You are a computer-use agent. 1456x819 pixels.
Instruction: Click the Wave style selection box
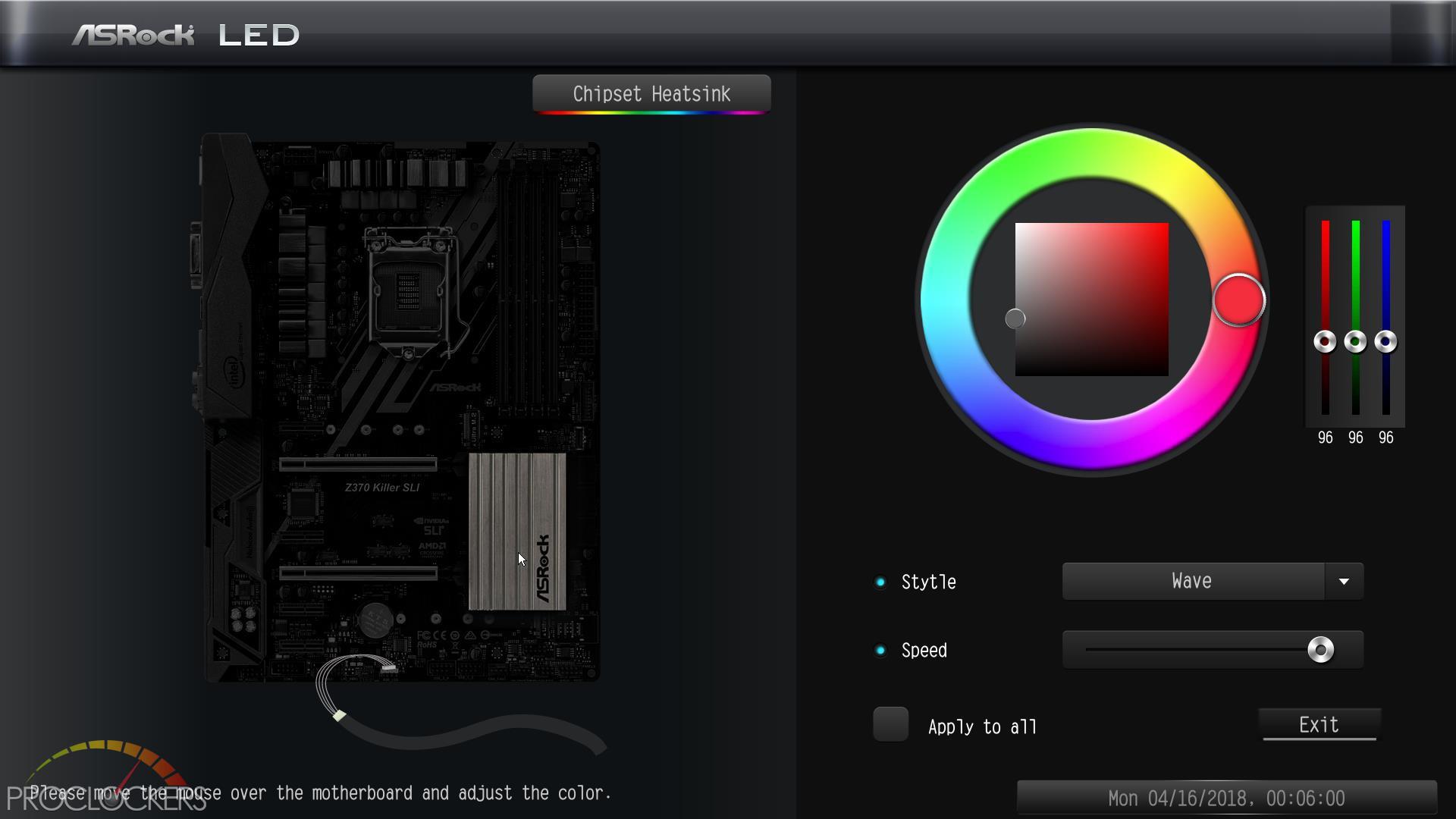point(1193,582)
